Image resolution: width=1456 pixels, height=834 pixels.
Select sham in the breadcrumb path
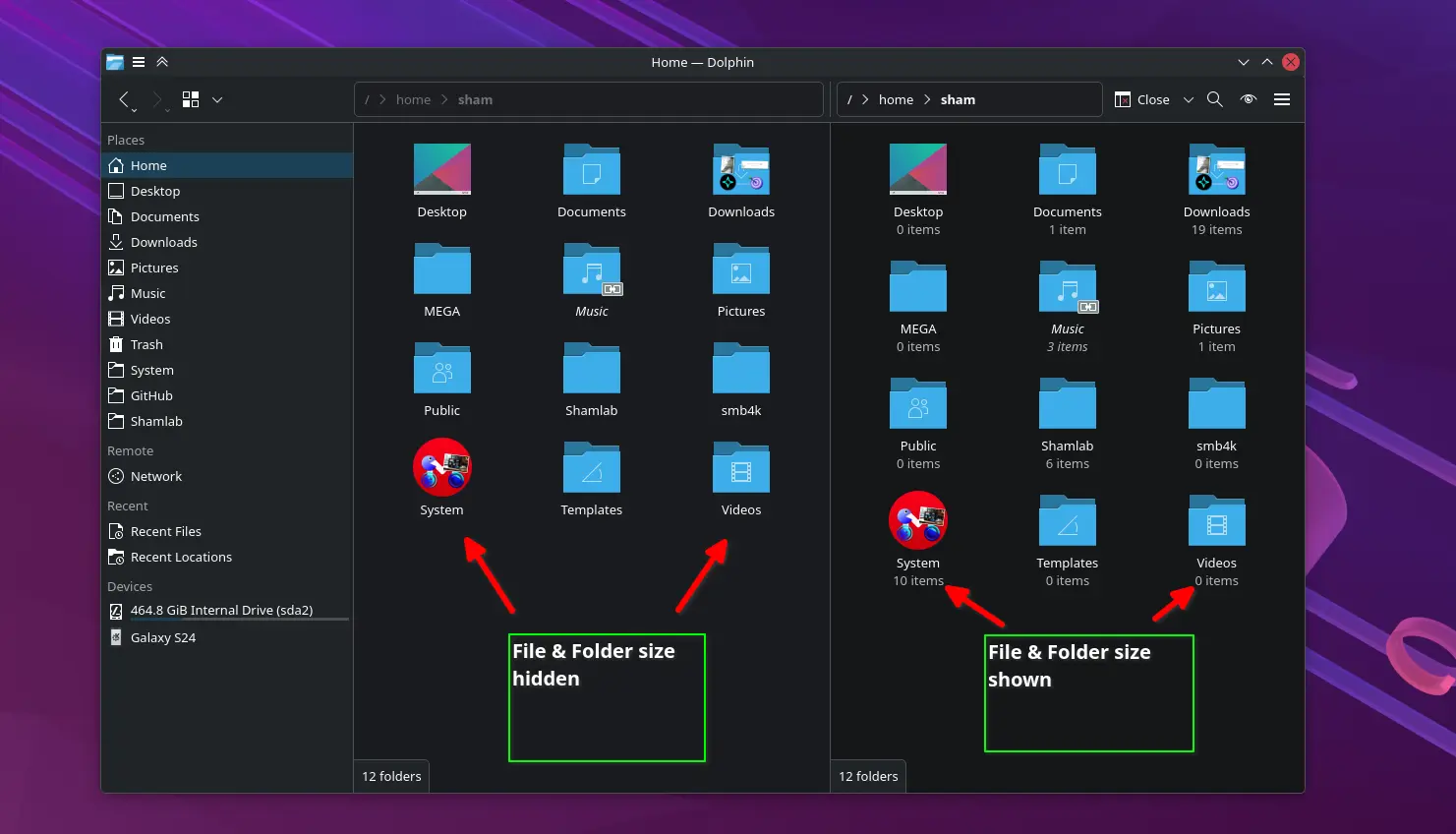coord(475,98)
